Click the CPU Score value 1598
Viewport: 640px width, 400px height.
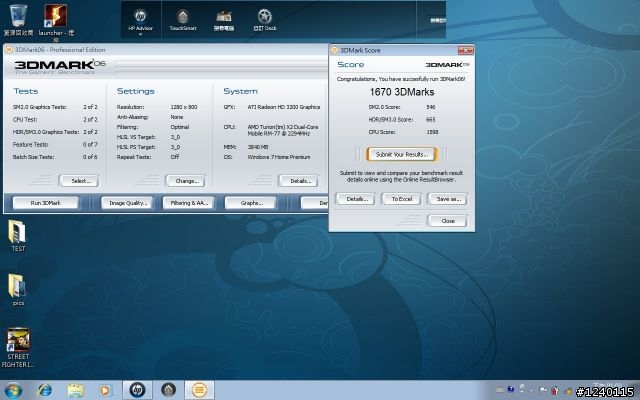tap(432, 132)
